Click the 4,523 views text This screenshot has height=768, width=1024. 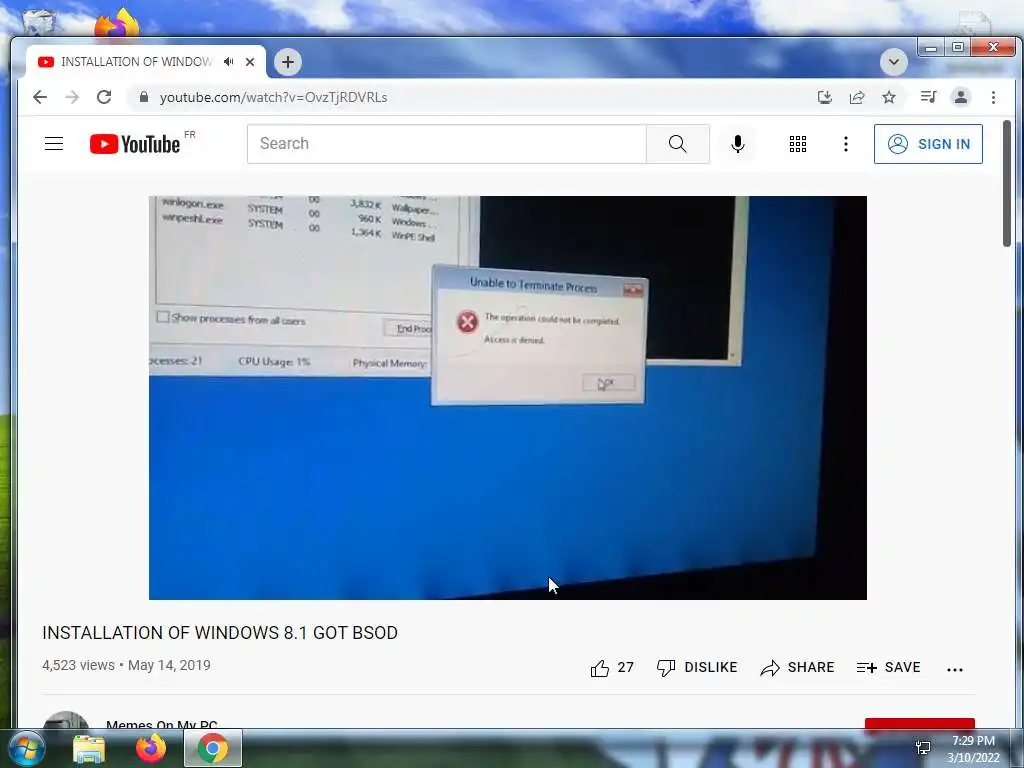(x=78, y=665)
